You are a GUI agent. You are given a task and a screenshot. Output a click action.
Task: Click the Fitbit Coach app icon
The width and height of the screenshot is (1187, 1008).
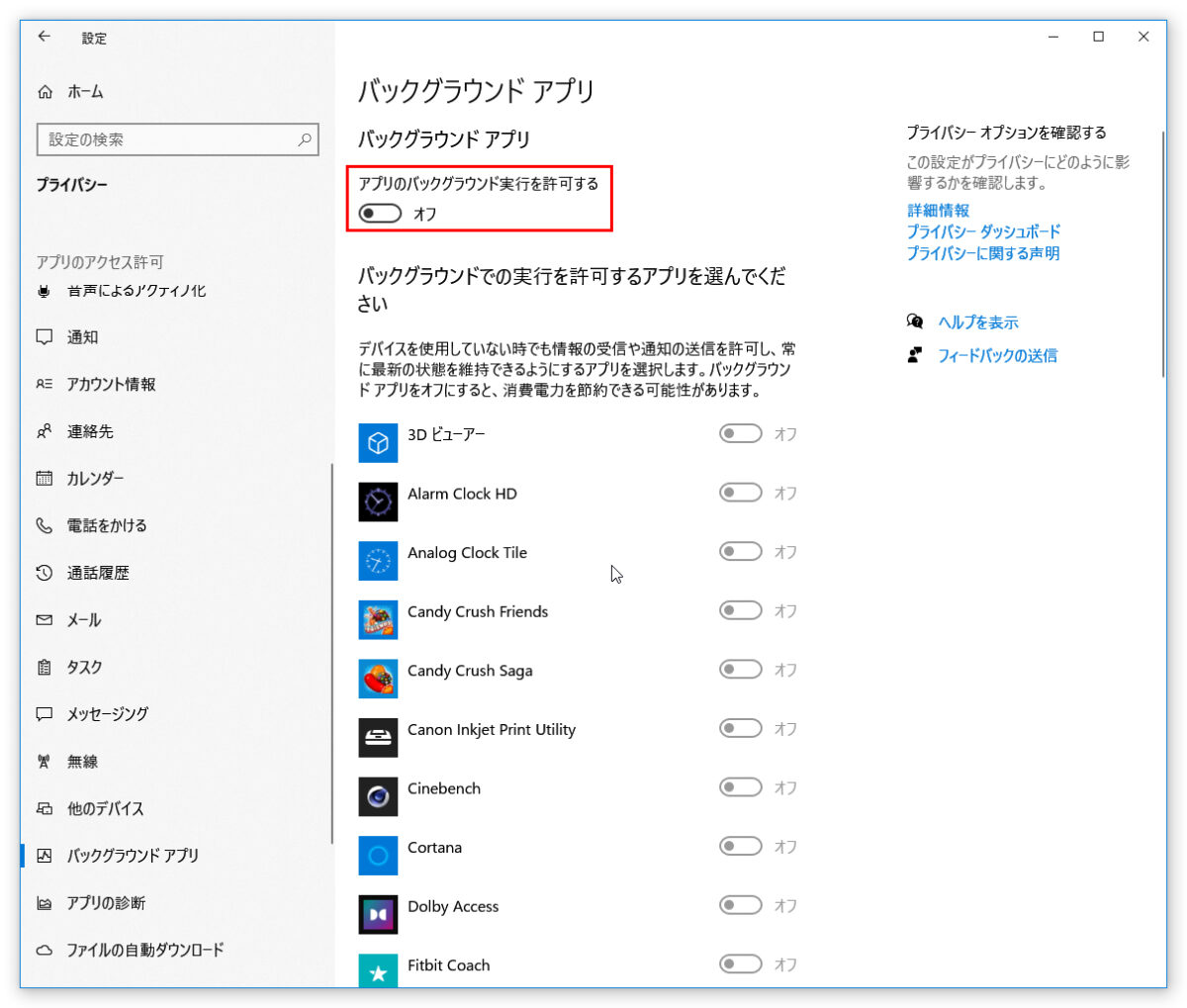click(378, 970)
